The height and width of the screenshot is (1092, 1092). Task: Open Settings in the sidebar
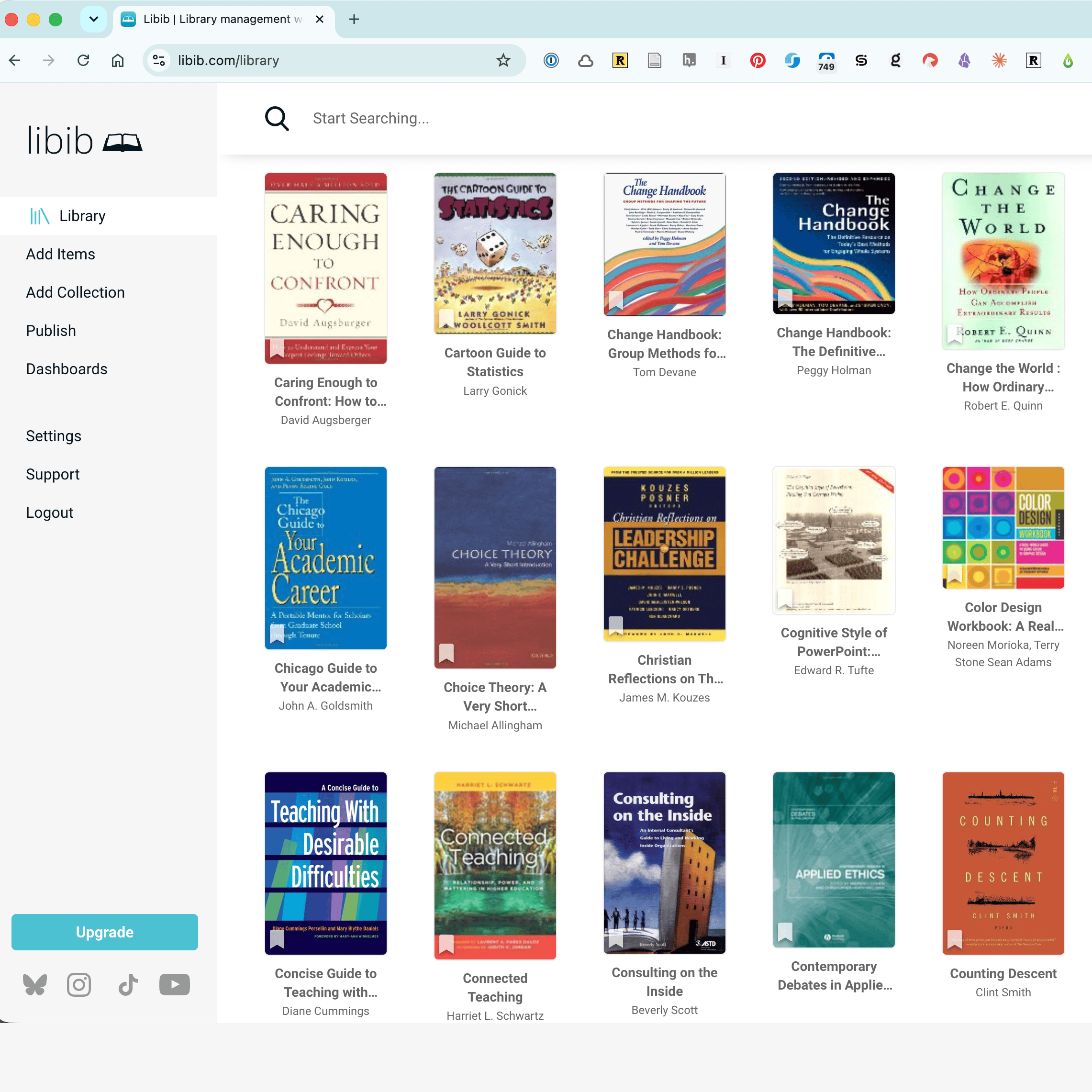coord(54,436)
